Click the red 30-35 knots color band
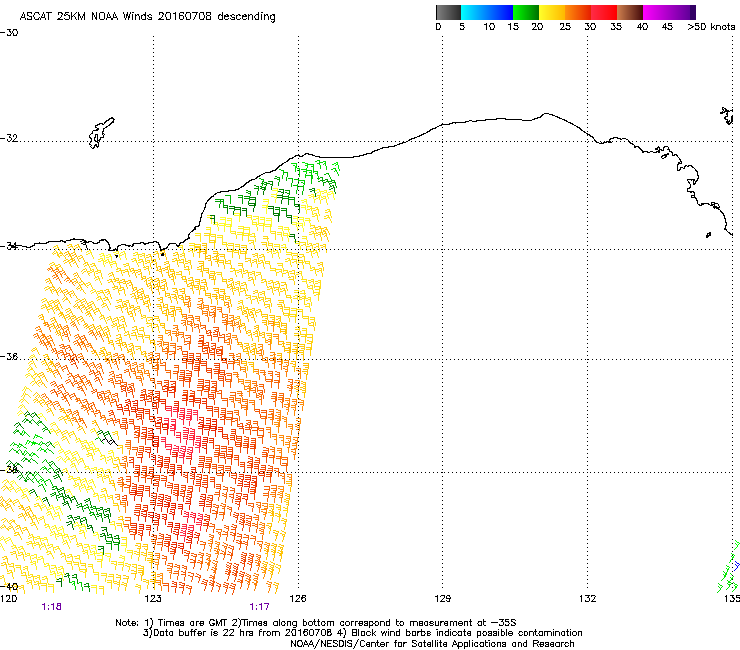 604,12
